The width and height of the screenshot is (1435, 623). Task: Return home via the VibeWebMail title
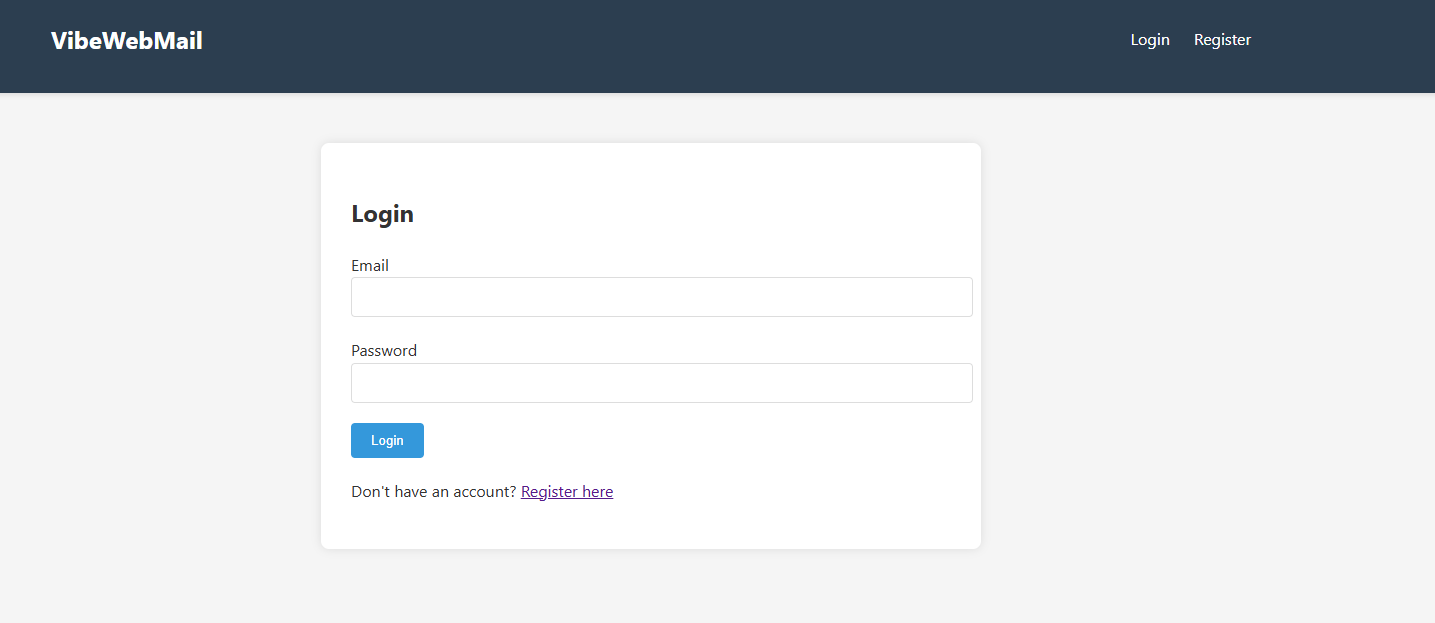127,41
